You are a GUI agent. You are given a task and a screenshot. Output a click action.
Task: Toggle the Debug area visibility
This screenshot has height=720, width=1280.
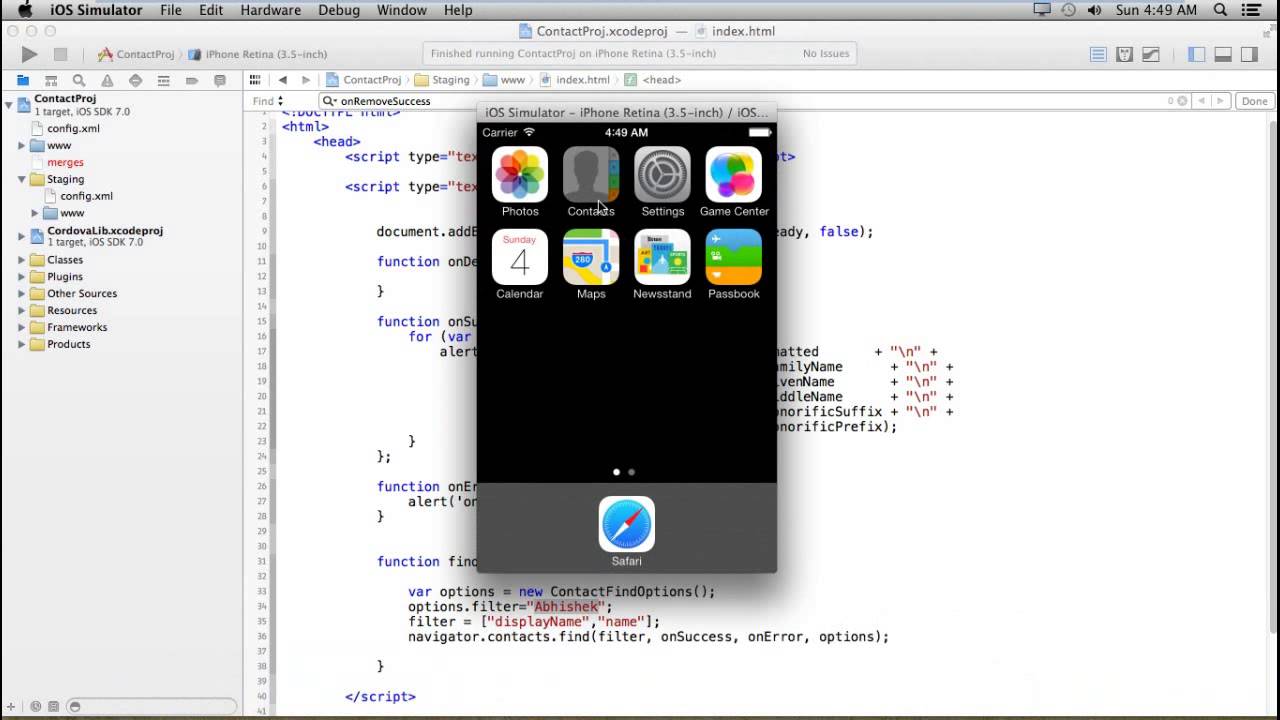click(1223, 55)
